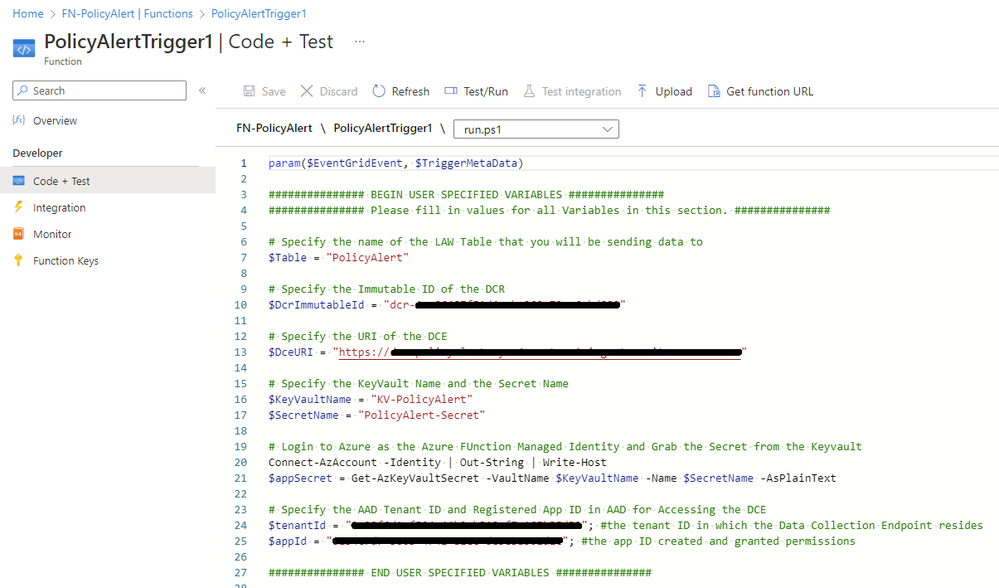Click the Function Keys key icon
Viewport: 999px width, 588px height.
18,261
